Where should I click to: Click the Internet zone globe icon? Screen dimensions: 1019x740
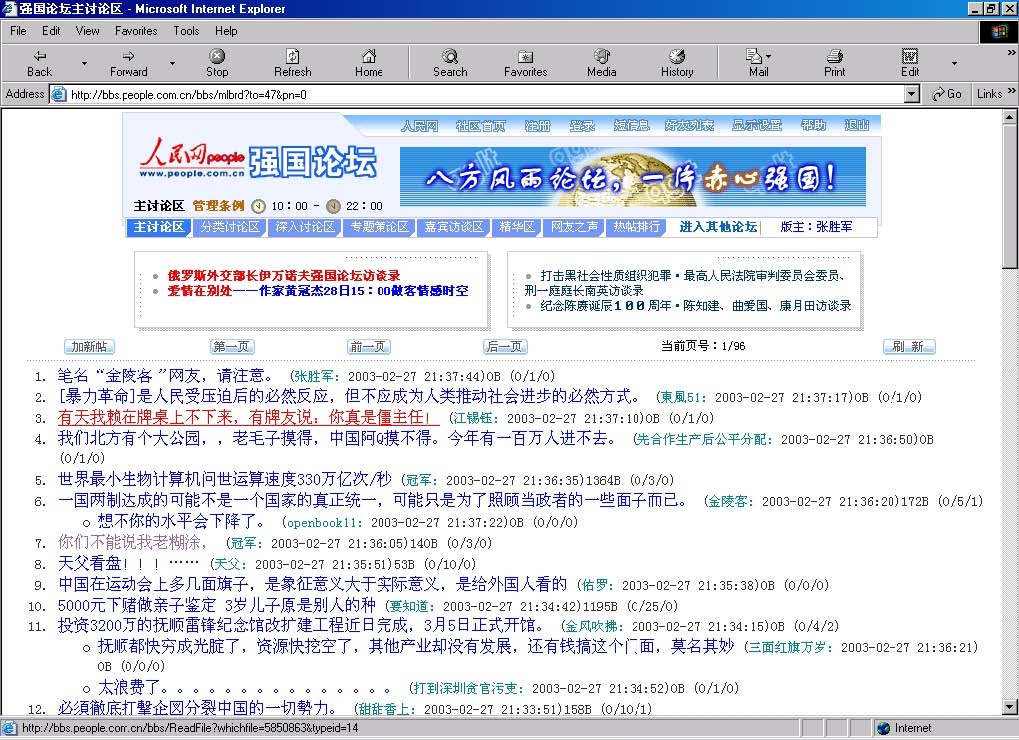click(883, 728)
